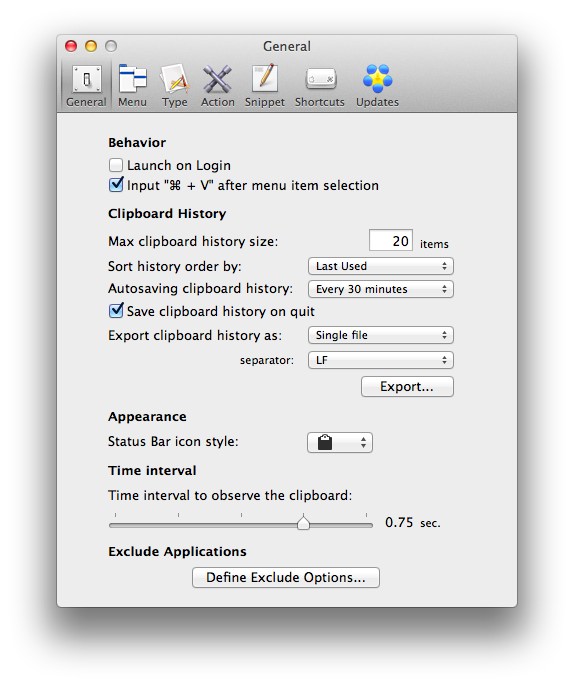Click the "Export clipboard history as:" label

click(195, 335)
